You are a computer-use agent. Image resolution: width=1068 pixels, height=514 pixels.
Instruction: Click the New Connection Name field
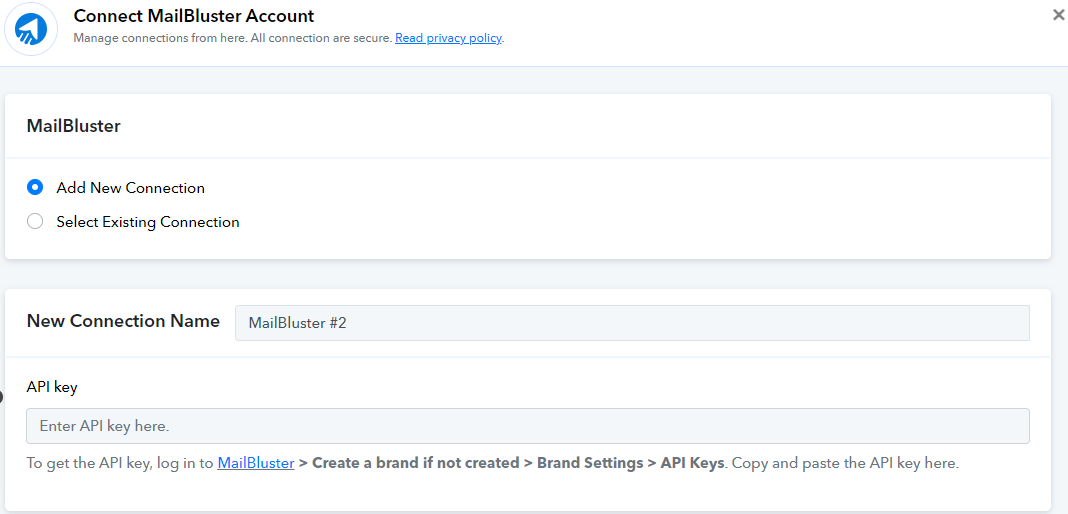632,323
